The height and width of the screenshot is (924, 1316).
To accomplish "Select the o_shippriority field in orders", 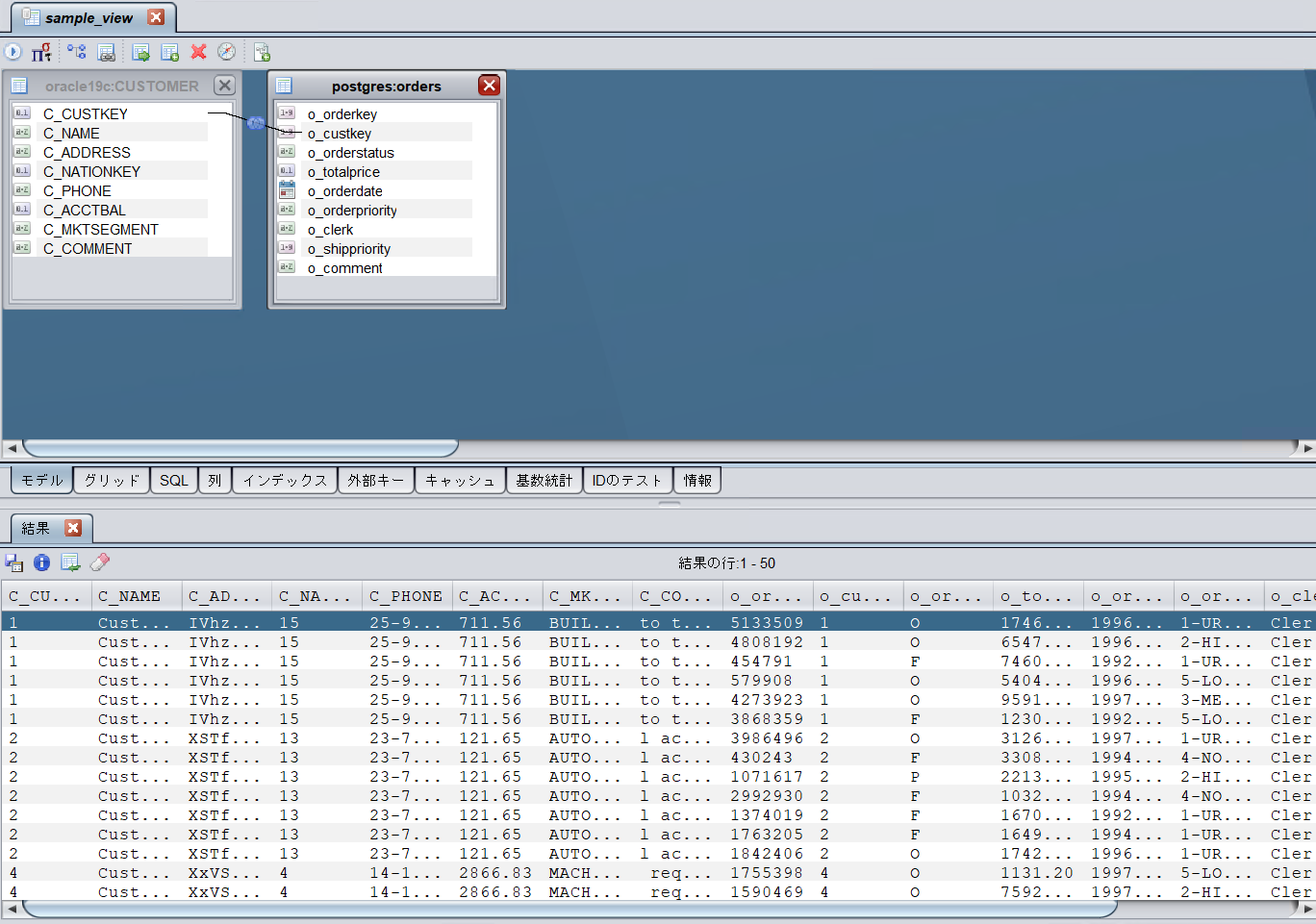I will (x=349, y=249).
